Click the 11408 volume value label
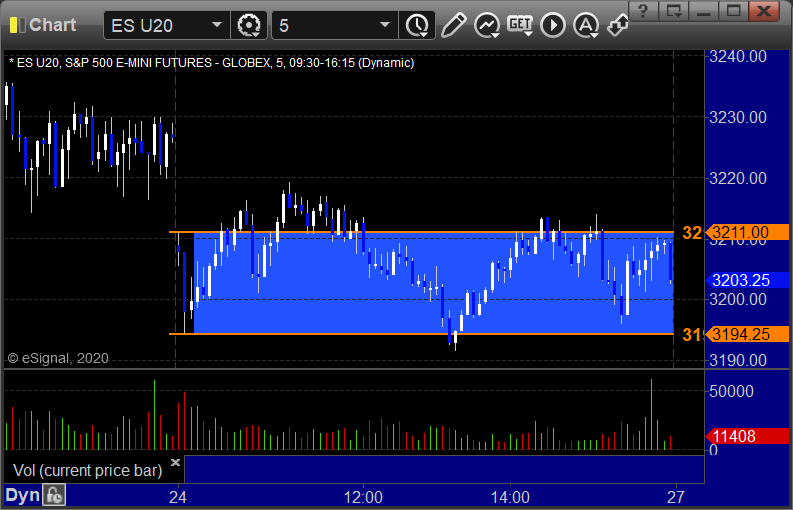This screenshot has width=793, height=510. pos(747,436)
